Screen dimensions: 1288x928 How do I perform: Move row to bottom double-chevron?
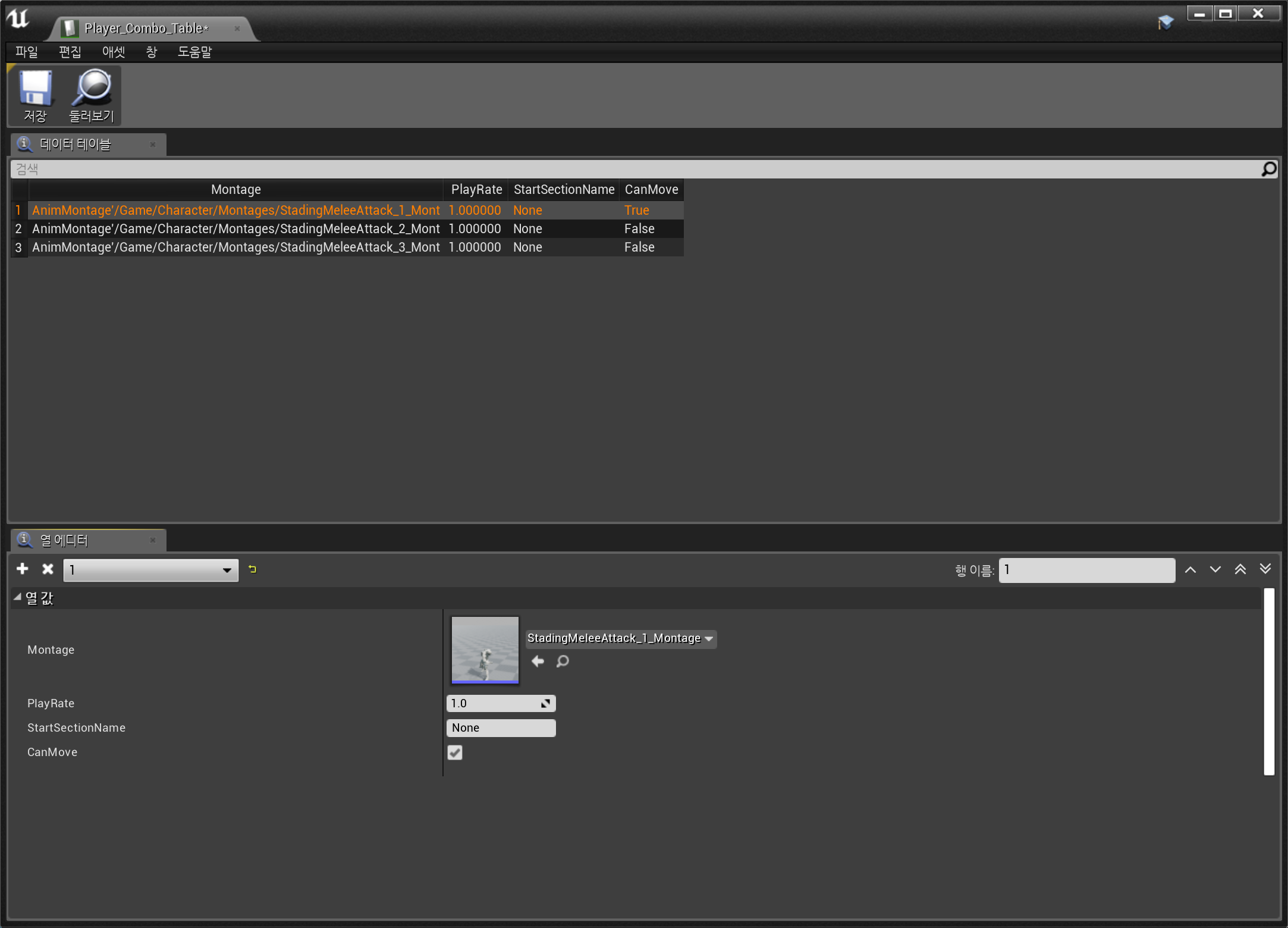tap(1265, 569)
